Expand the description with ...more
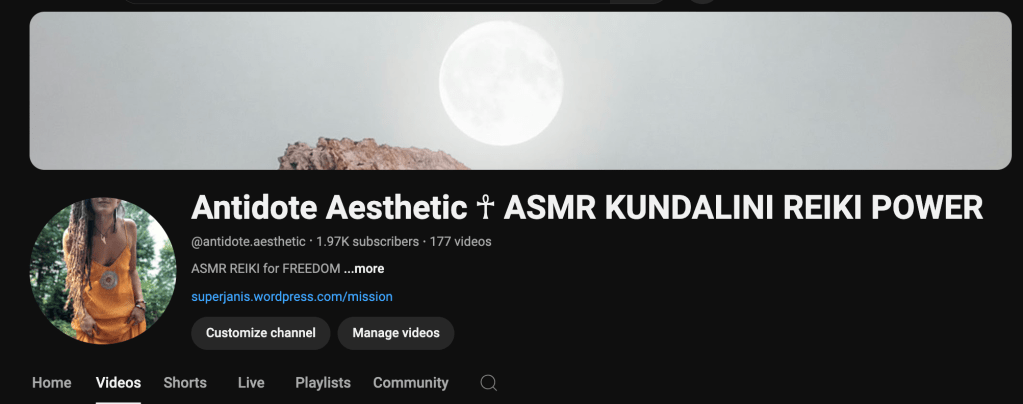Viewport: 1023px width, 404px height. click(364, 268)
